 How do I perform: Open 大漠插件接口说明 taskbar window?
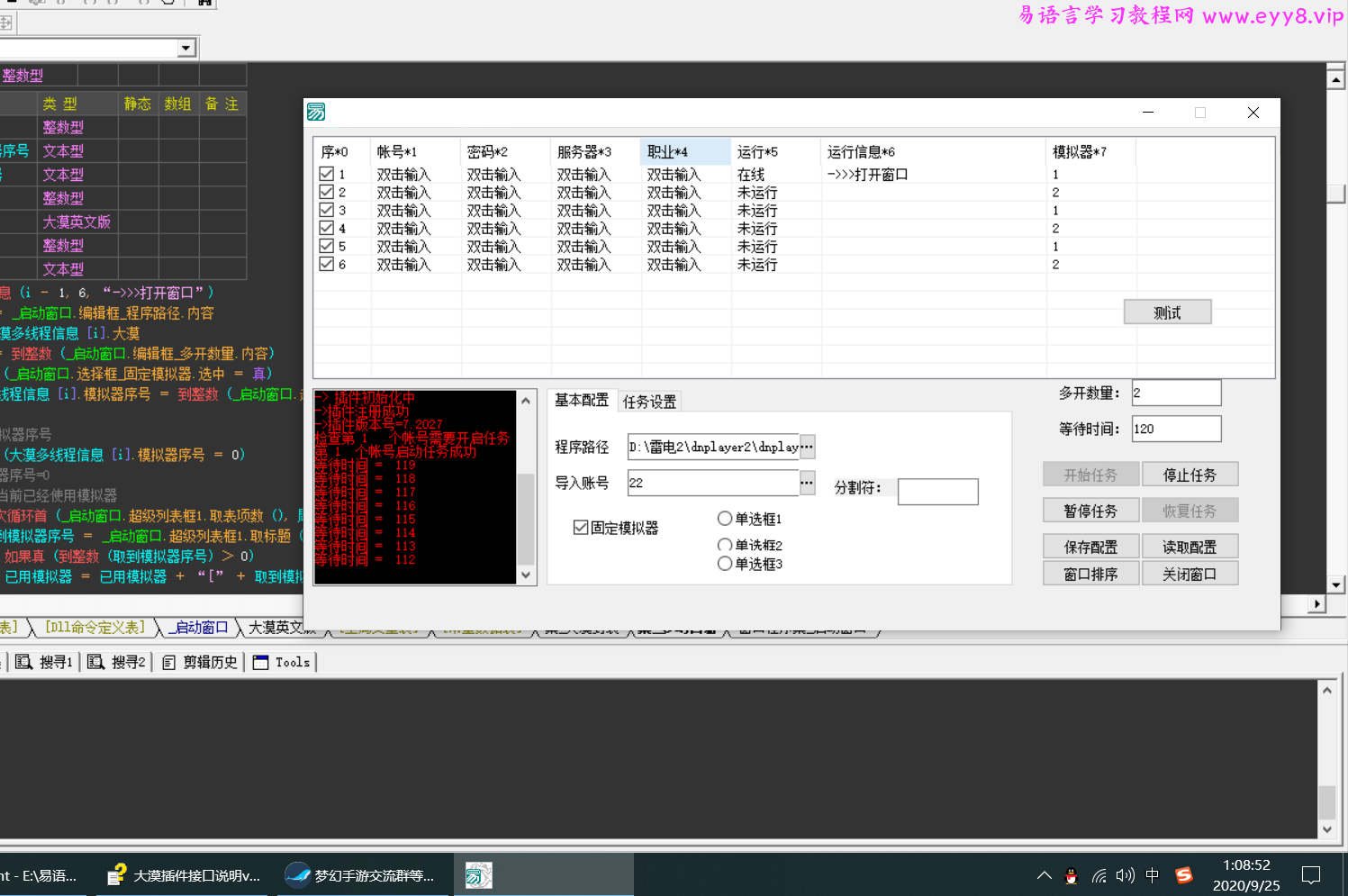[184, 874]
